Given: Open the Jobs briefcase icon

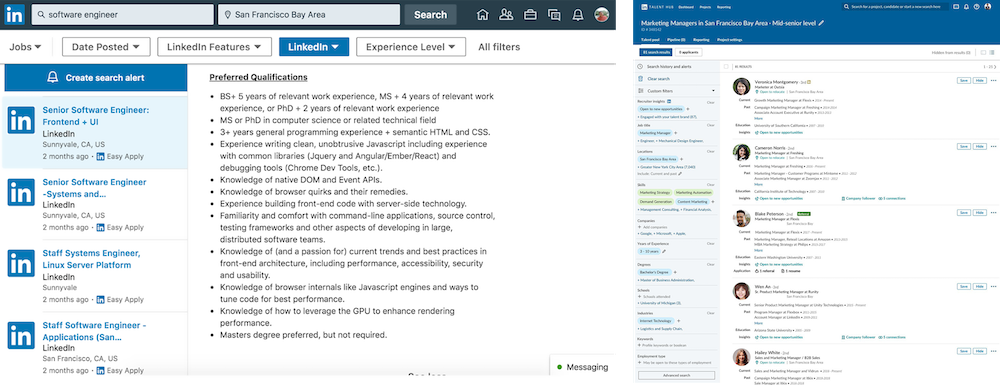Looking at the screenshot, I should pos(530,15).
